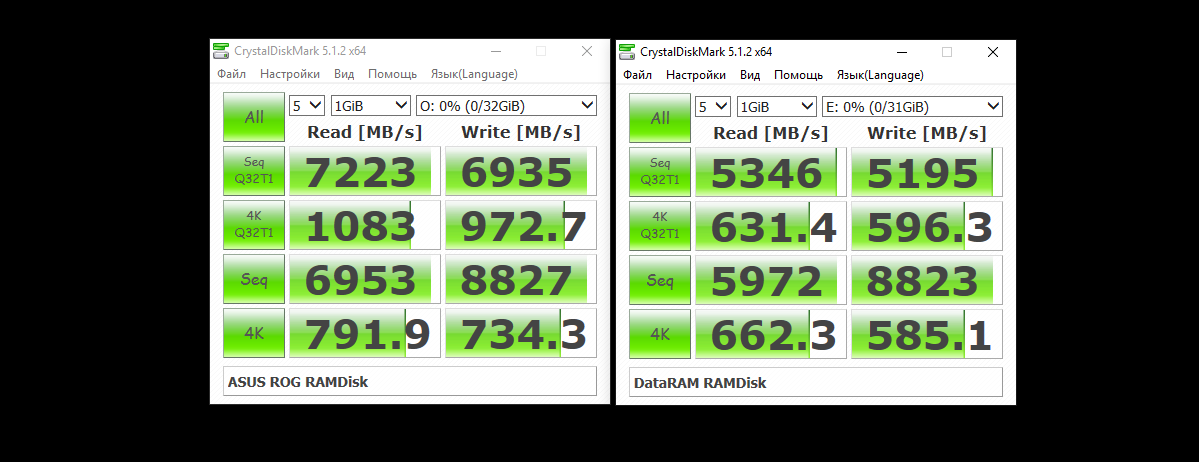Image resolution: width=1199 pixels, height=462 pixels.
Task: Open Вид menu in DataRAM window
Action: (x=749, y=75)
